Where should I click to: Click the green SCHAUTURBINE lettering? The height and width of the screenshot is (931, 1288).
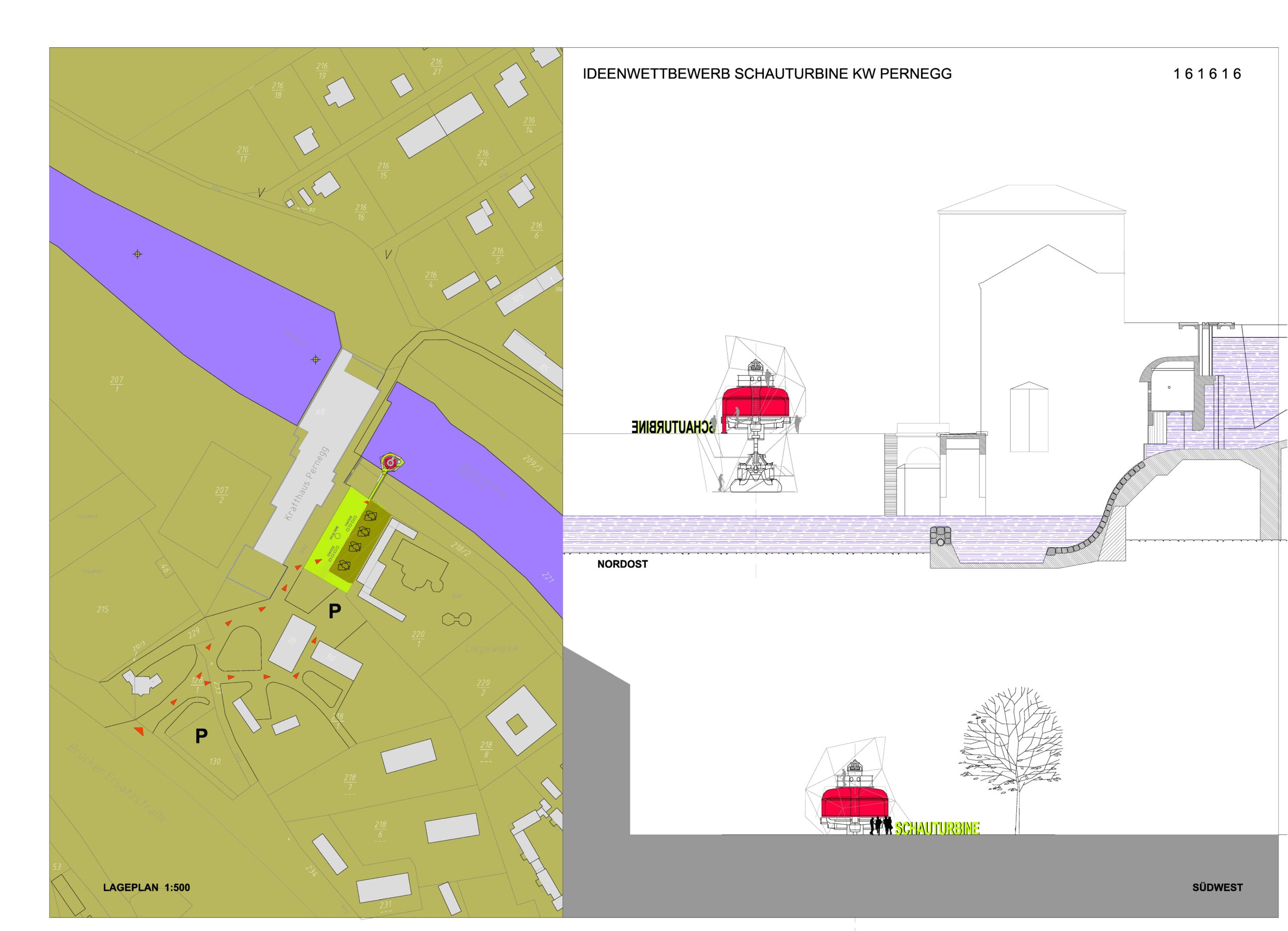pyautogui.click(x=937, y=829)
